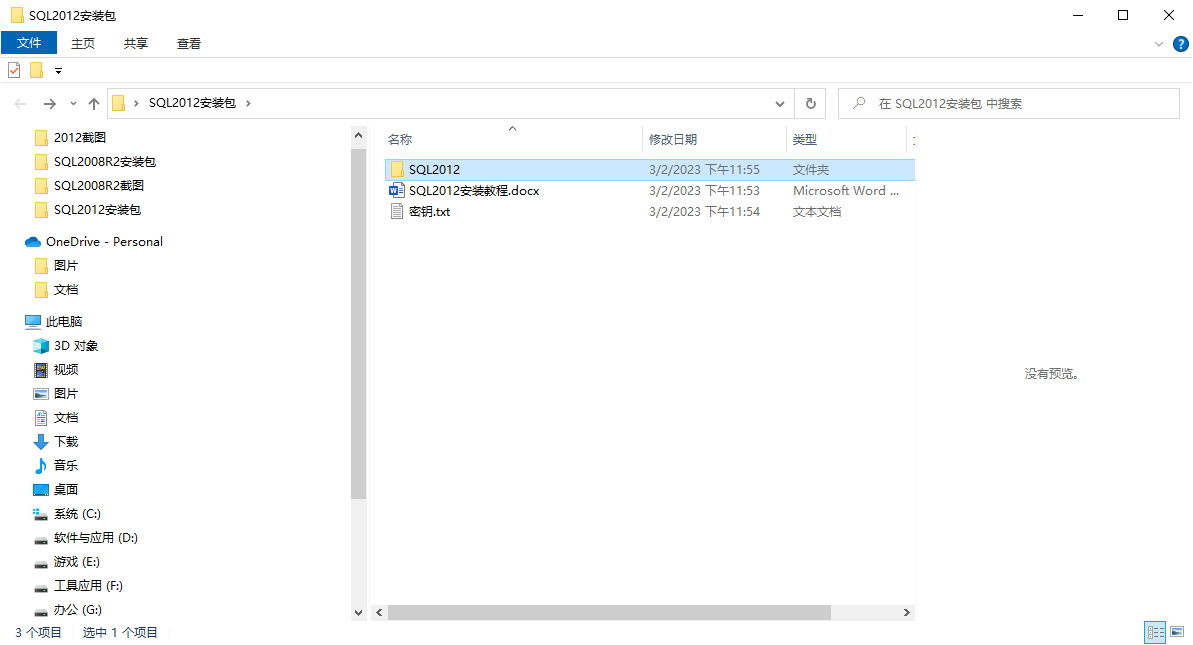Click the 此电脑 computer icon
Viewport: 1193px width, 645px height.
(x=33, y=322)
